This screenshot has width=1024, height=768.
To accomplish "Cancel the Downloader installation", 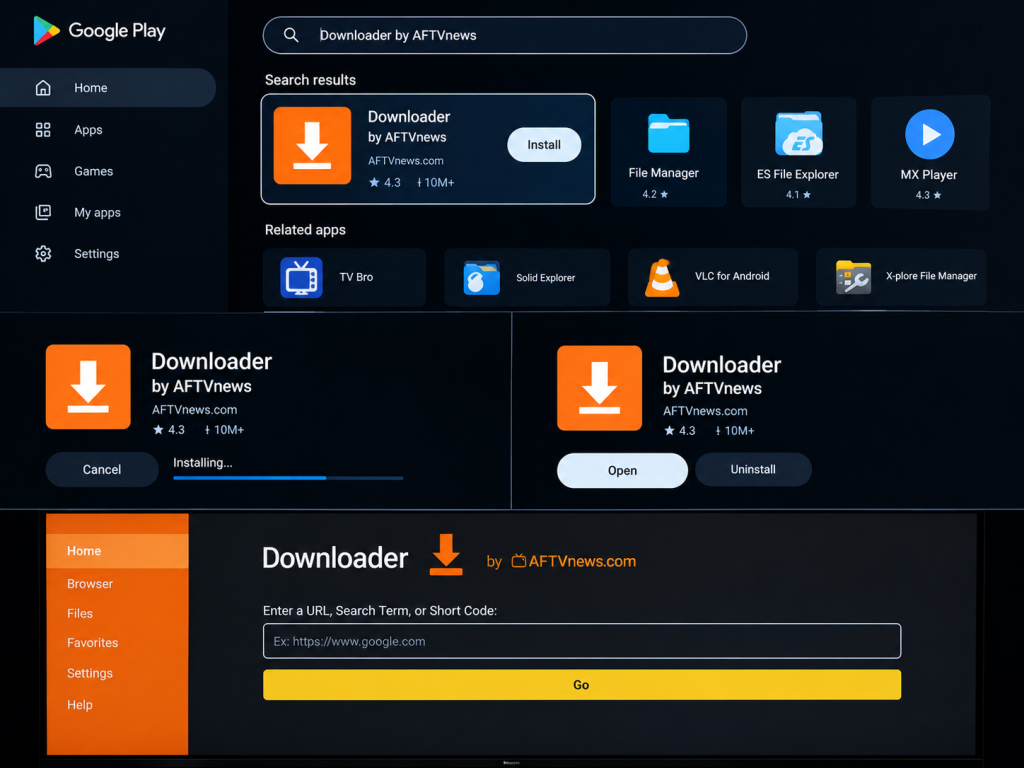I will click(x=102, y=470).
